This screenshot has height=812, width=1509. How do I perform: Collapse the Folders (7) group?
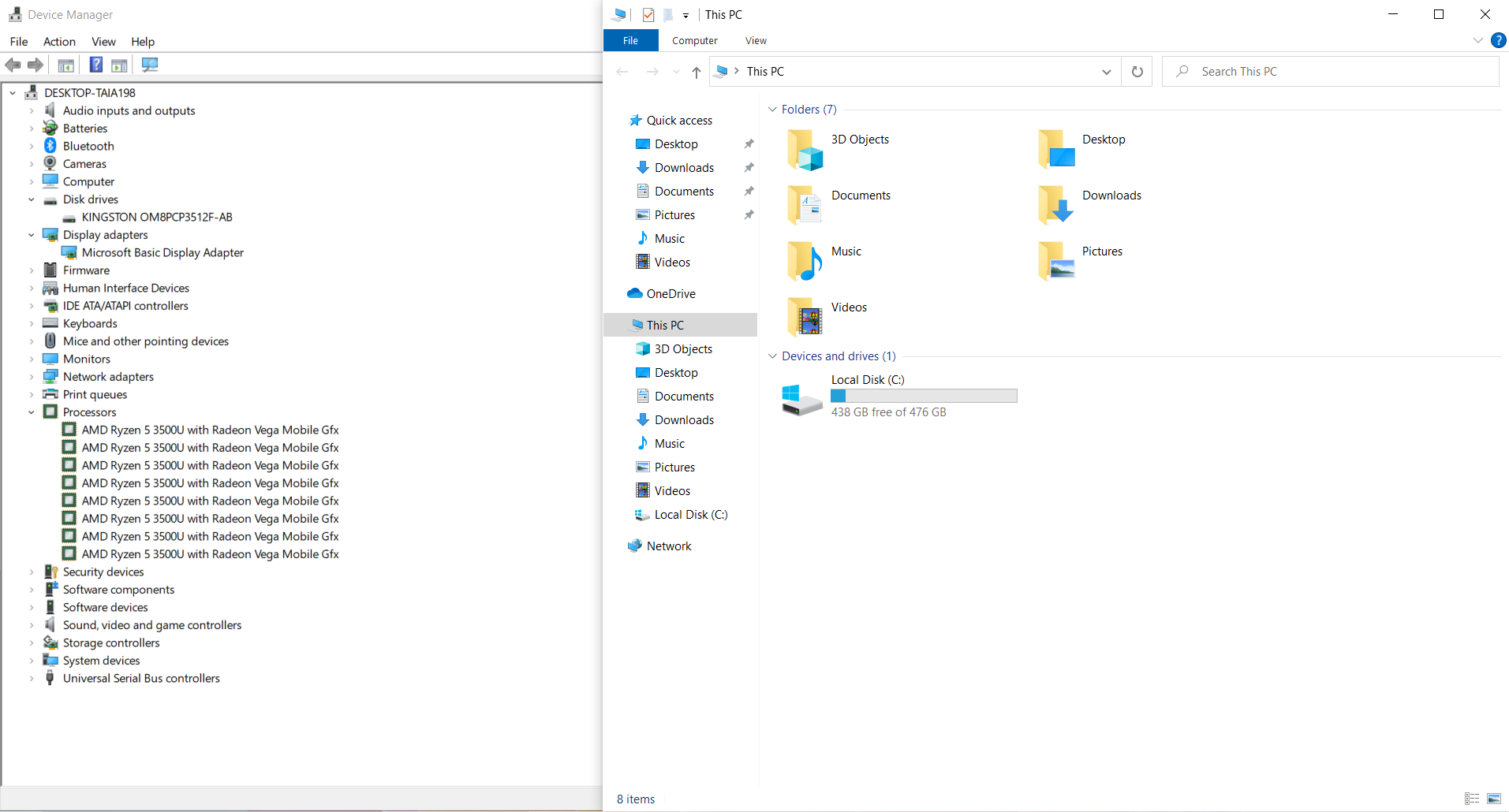coord(772,110)
